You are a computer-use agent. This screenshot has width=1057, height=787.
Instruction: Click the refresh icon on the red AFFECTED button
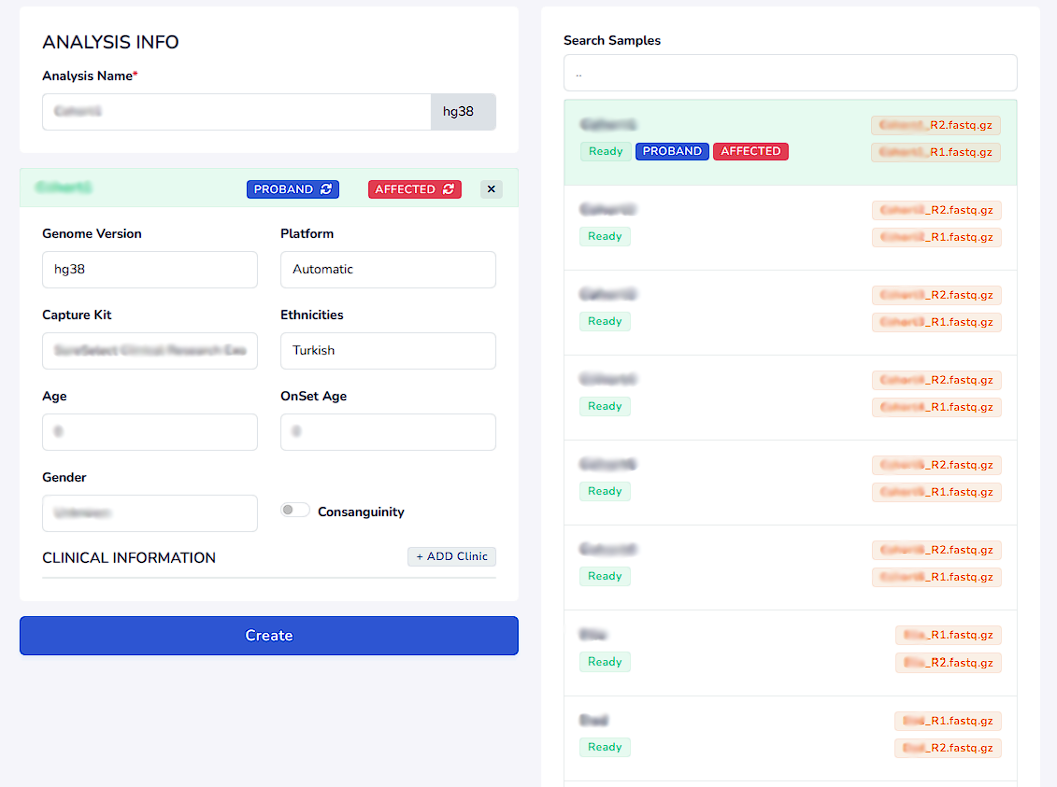click(448, 189)
